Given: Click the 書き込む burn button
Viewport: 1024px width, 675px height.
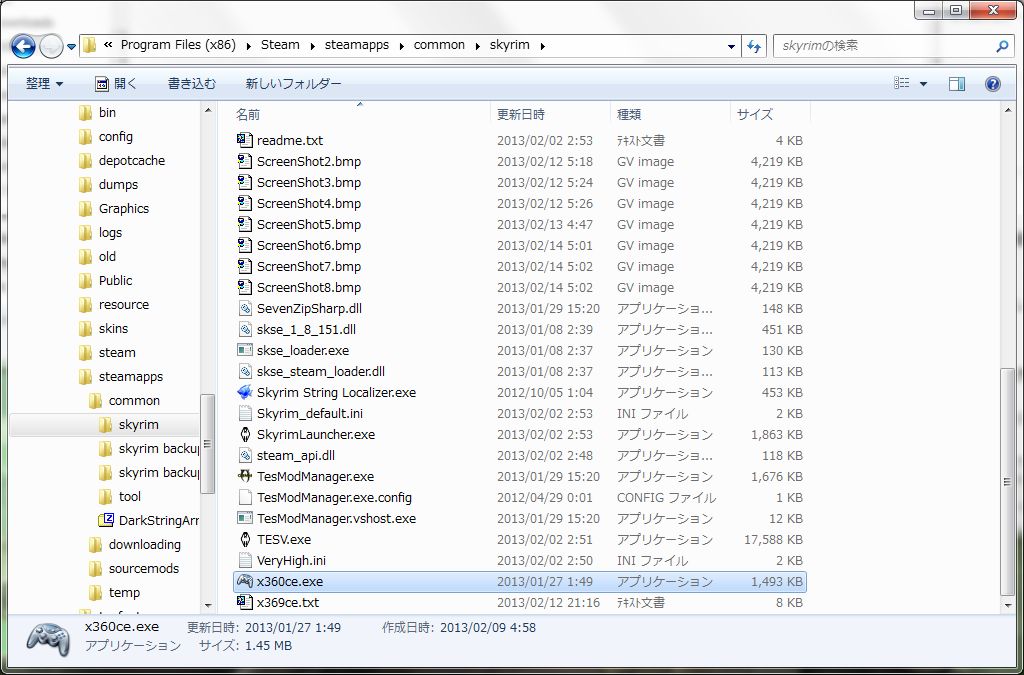Looking at the screenshot, I should pos(191,84).
